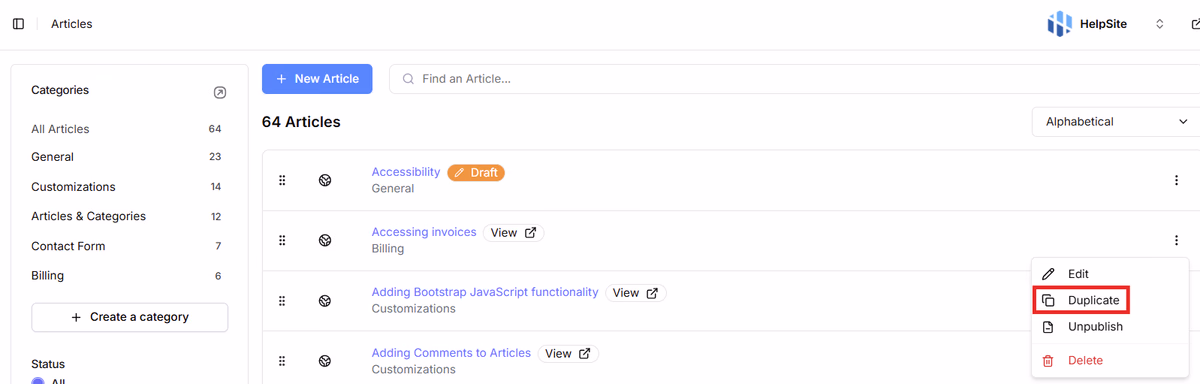Grab drag handle of Accessibility article
This screenshot has height=384, width=1200.
(282, 180)
